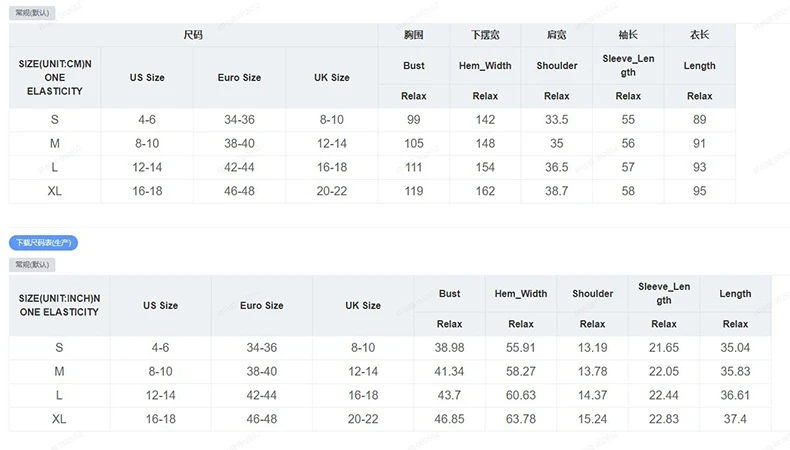
Task: Select the XL sleeve length value 22.83
Action: [664, 419]
